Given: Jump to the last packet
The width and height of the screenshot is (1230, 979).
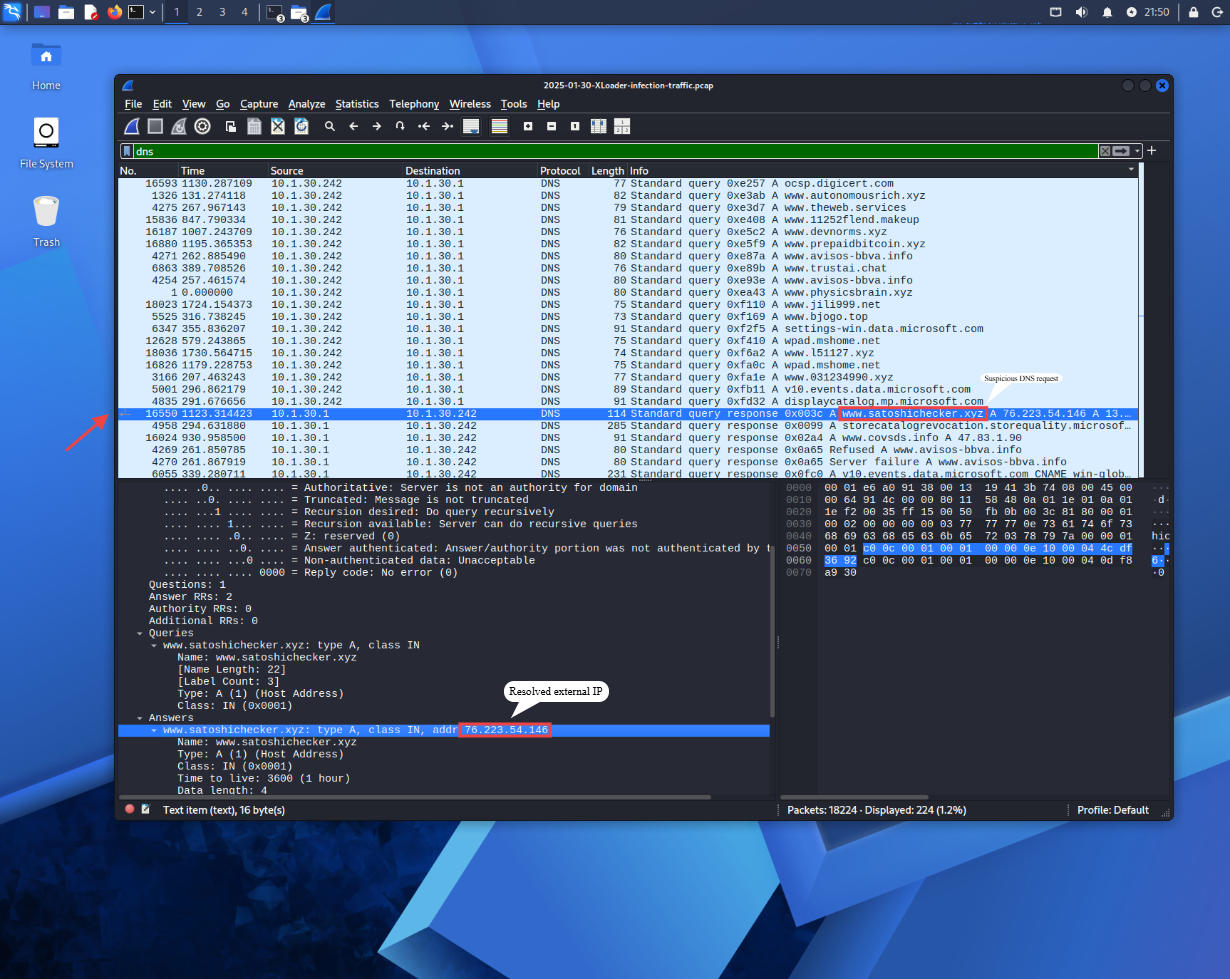Looking at the screenshot, I should click(447, 126).
